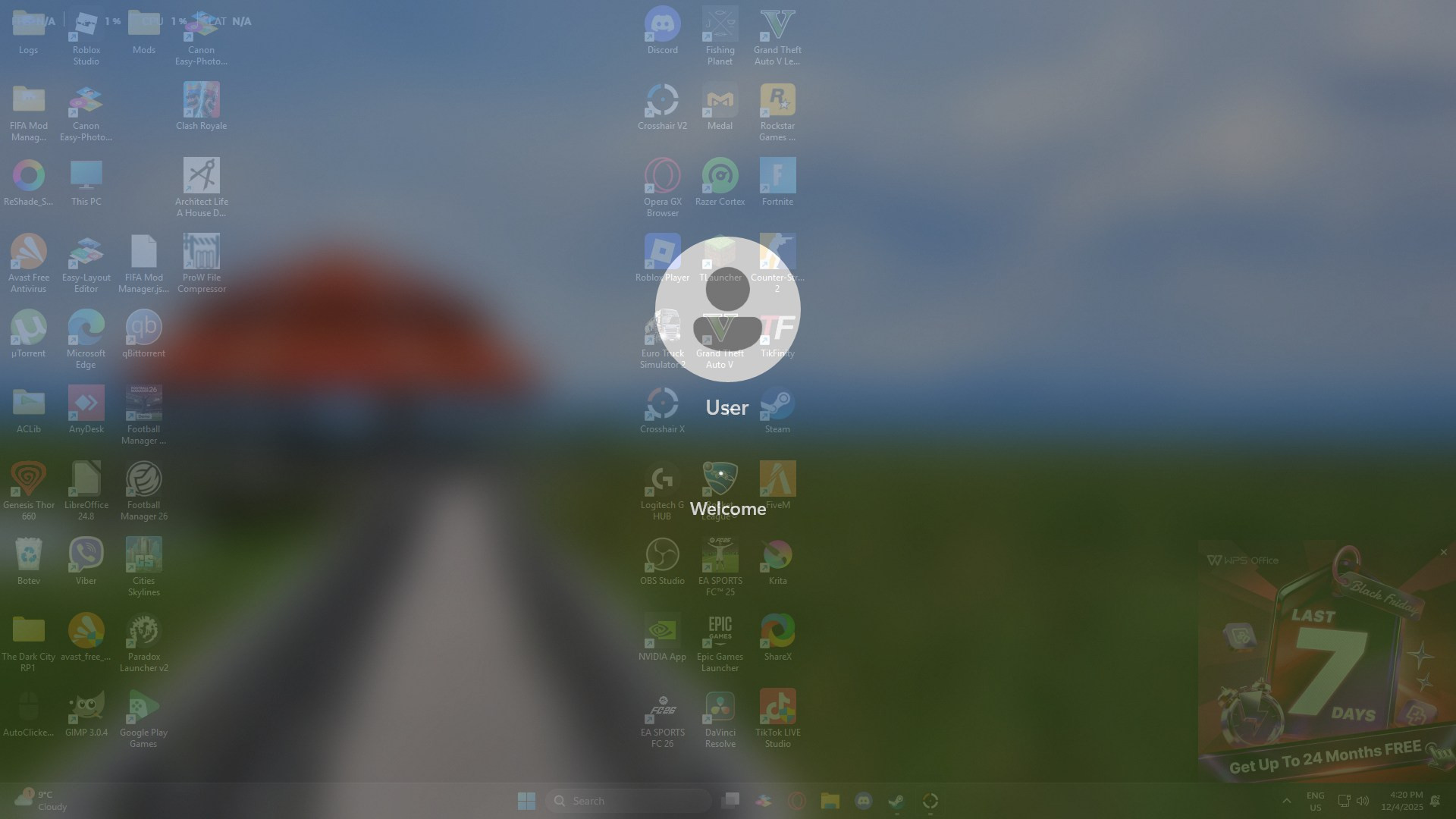Open TikTok LIVE Studio icon
The image size is (1456, 819).
[777, 708]
